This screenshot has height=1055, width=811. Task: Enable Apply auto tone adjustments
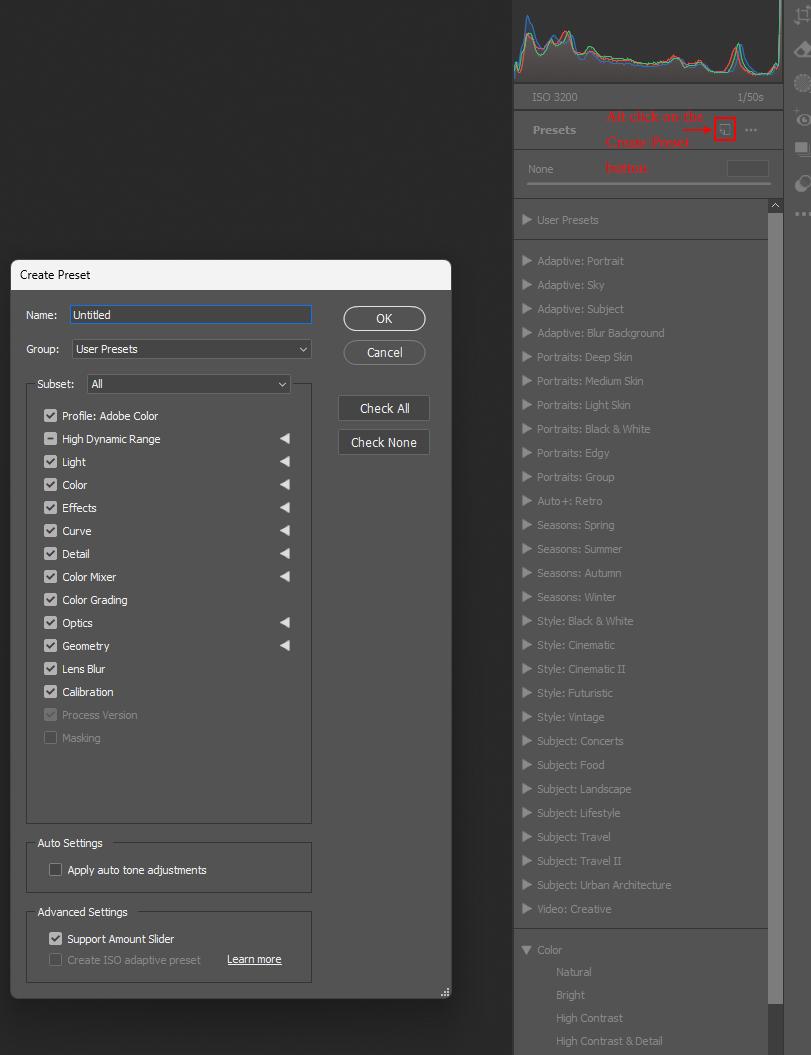pyautogui.click(x=55, y=869)
